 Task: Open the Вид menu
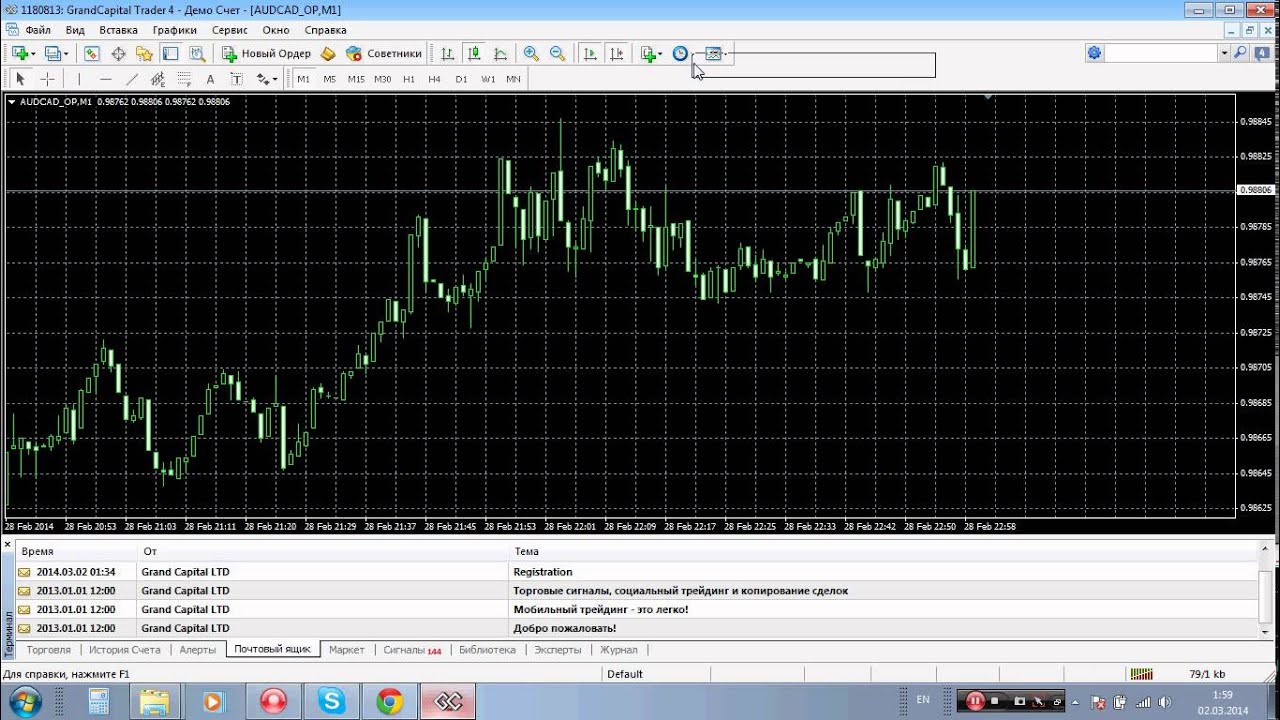[x=75, y=30]
